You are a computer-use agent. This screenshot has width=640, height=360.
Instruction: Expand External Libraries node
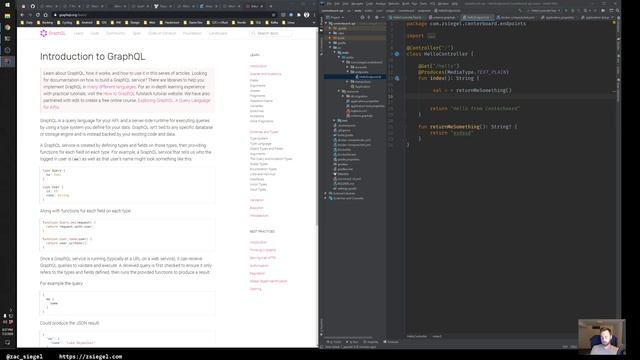(x=325, y=193)
